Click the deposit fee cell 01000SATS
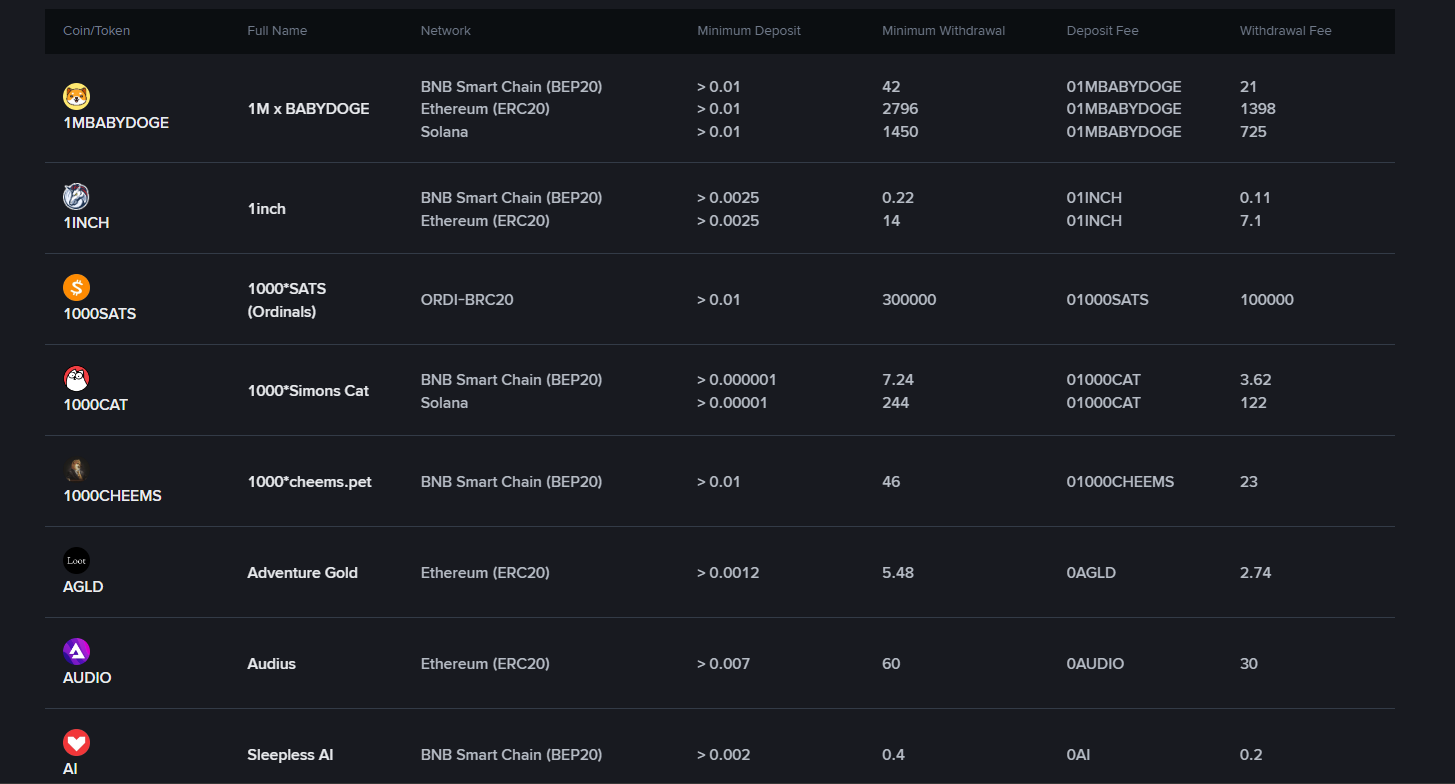Viewport: 1455px width, 784px height. pyautogui.click(x=1108, y=300)
